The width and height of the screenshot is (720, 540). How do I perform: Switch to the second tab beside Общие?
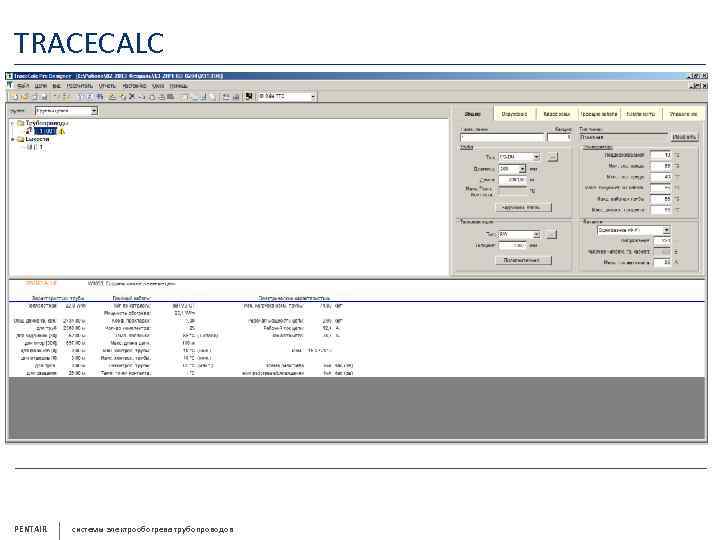point(514,114)
